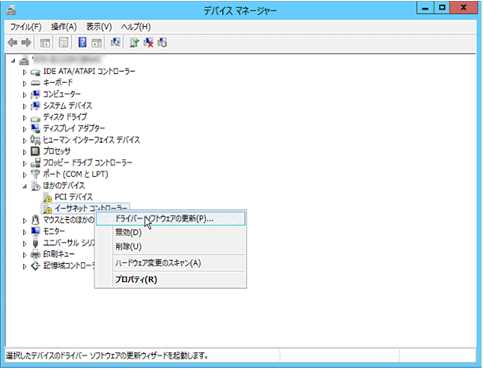
Task: Click the action pane toolbar icon beside Help
Action: (x=97, y=43)
